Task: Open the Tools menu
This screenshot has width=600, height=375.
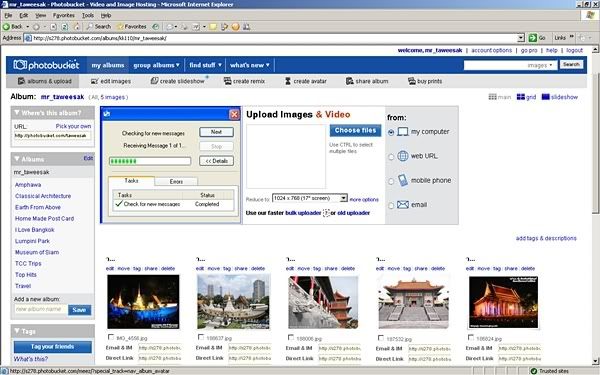Action: click(88, 15)
